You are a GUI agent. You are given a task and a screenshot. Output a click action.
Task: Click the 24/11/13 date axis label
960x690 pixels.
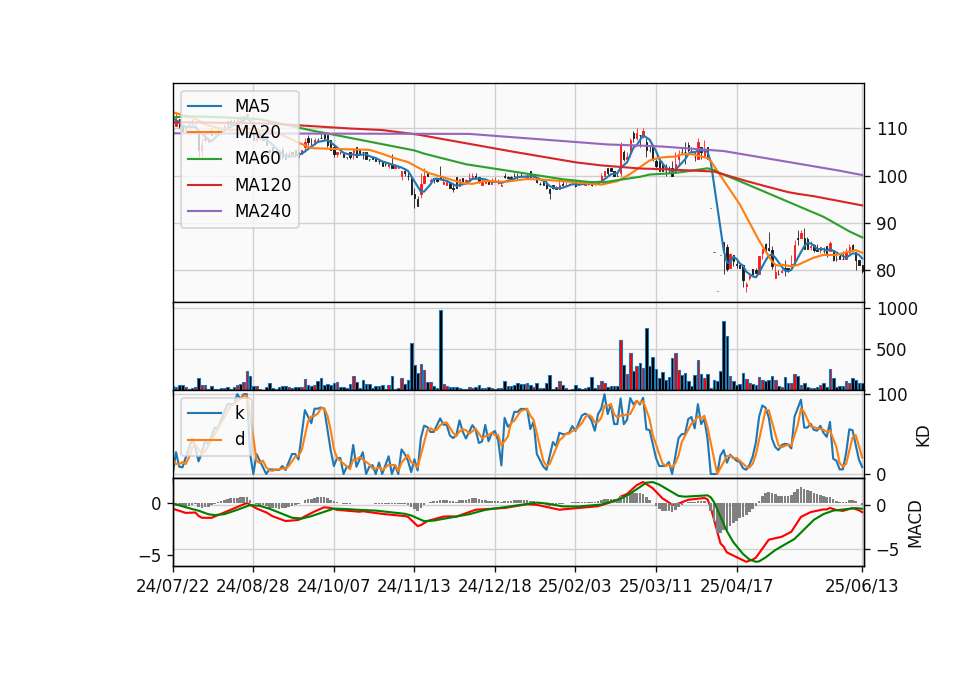tap(414, 586)
